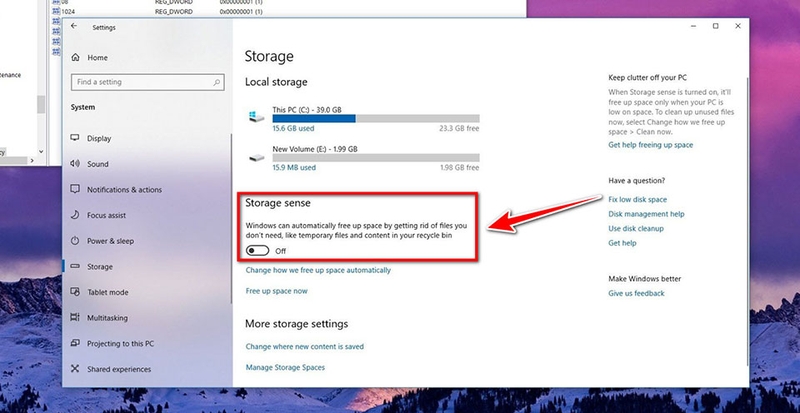800x413 pixels.
Task: Click the Home icon in Settings sidebar
Action: tap(76, 58)
